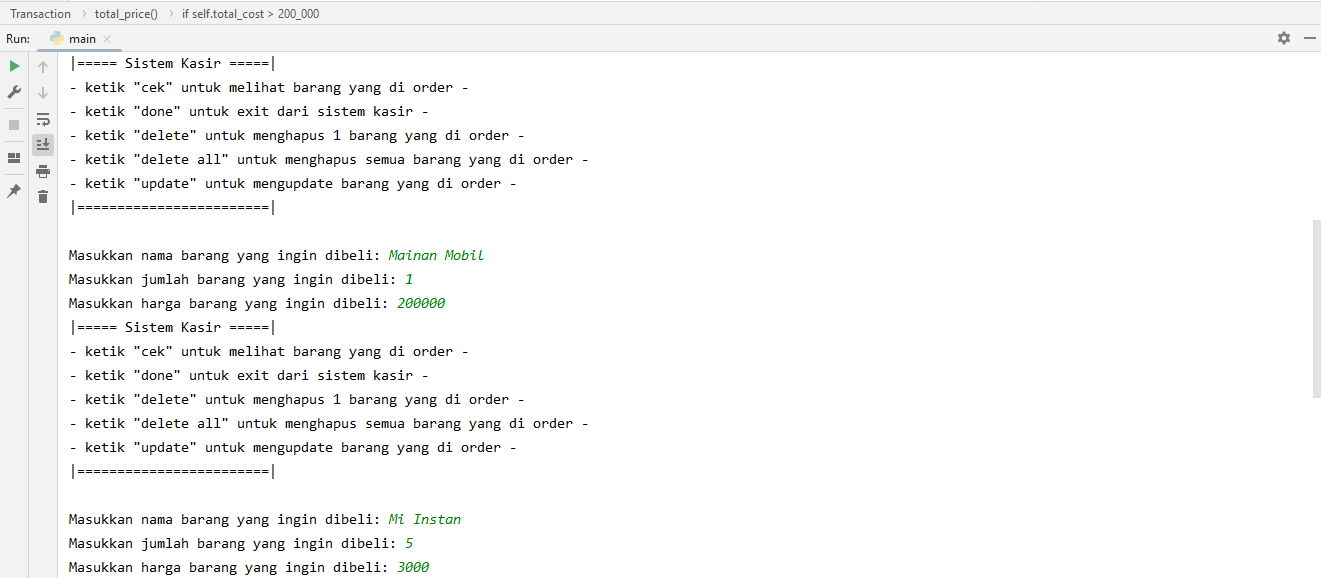The image size is (1321, 578).
Task: Pin the Run tab with the pin icon
Action: [x=14, y=191]
